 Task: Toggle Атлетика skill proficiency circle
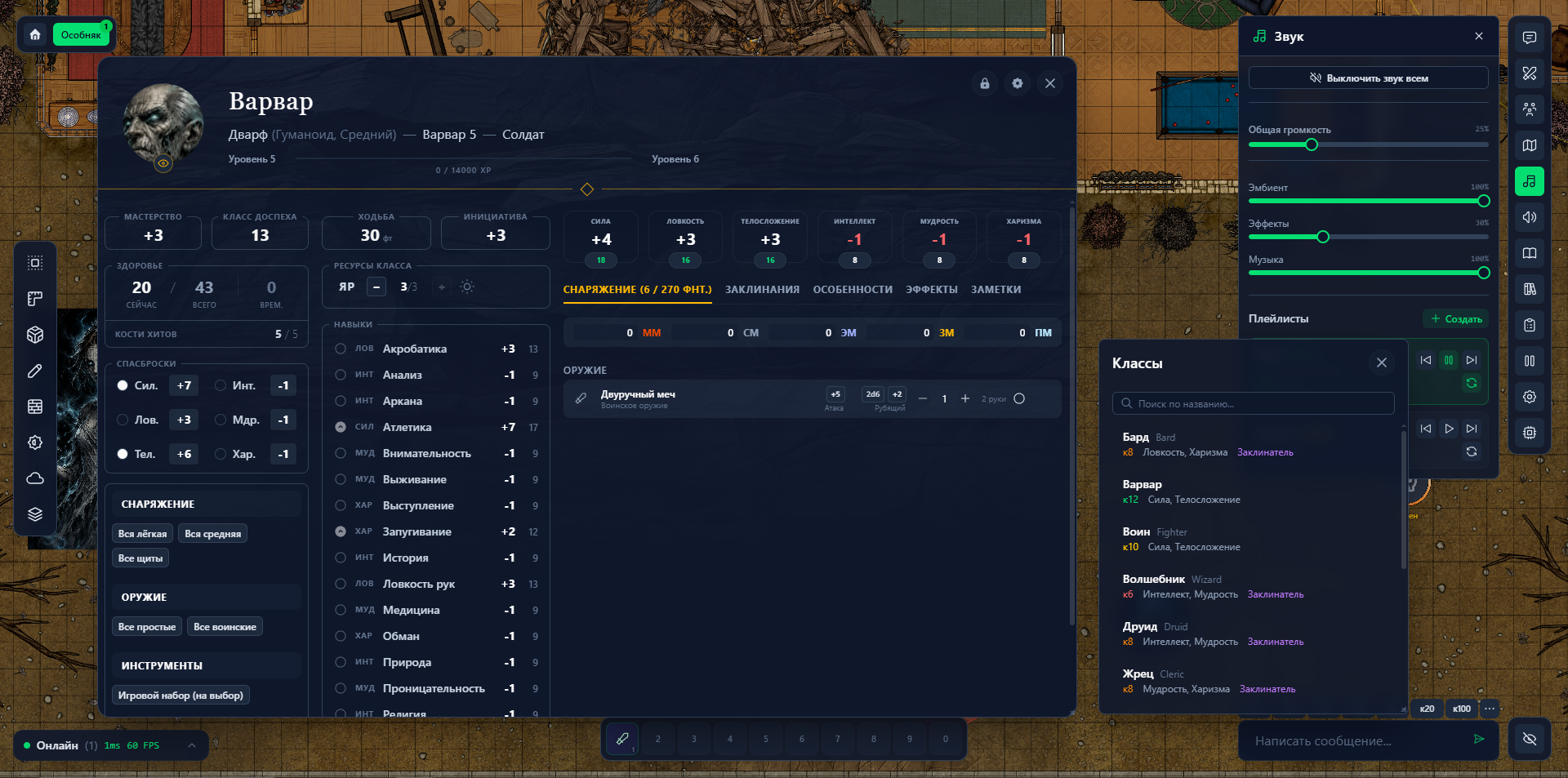[x=341, y=427]
